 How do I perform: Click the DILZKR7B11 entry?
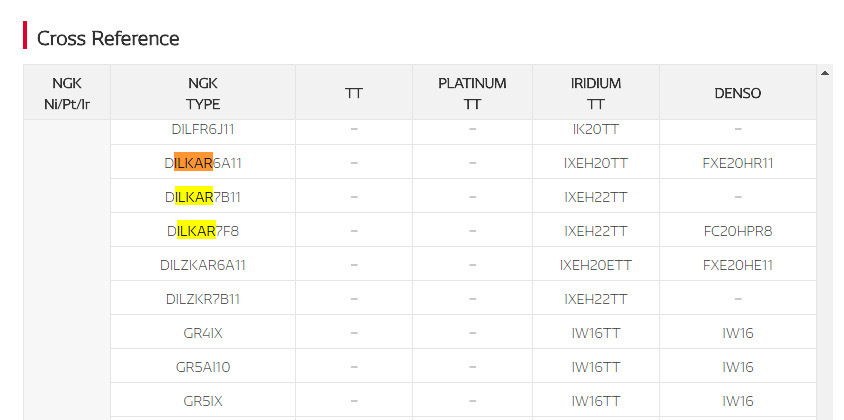point(203,299)
